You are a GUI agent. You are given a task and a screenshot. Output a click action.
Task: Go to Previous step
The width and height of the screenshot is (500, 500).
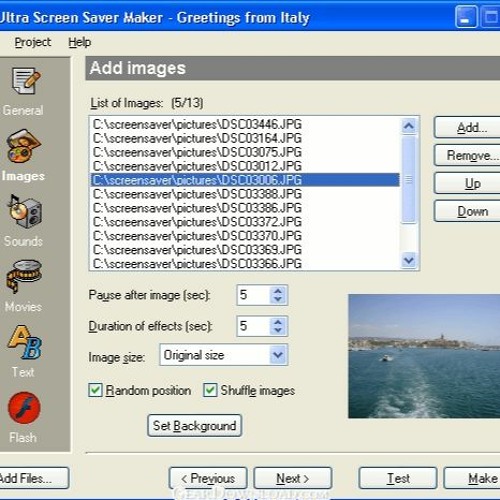click(x=208, y=478)
